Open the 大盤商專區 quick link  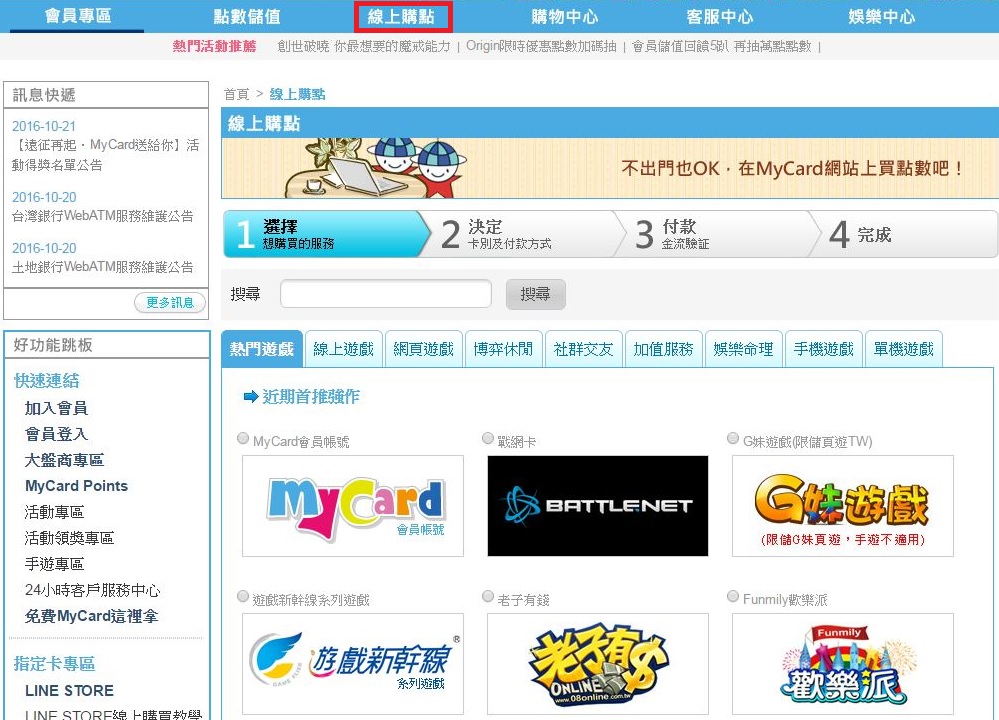coord(64,460)
